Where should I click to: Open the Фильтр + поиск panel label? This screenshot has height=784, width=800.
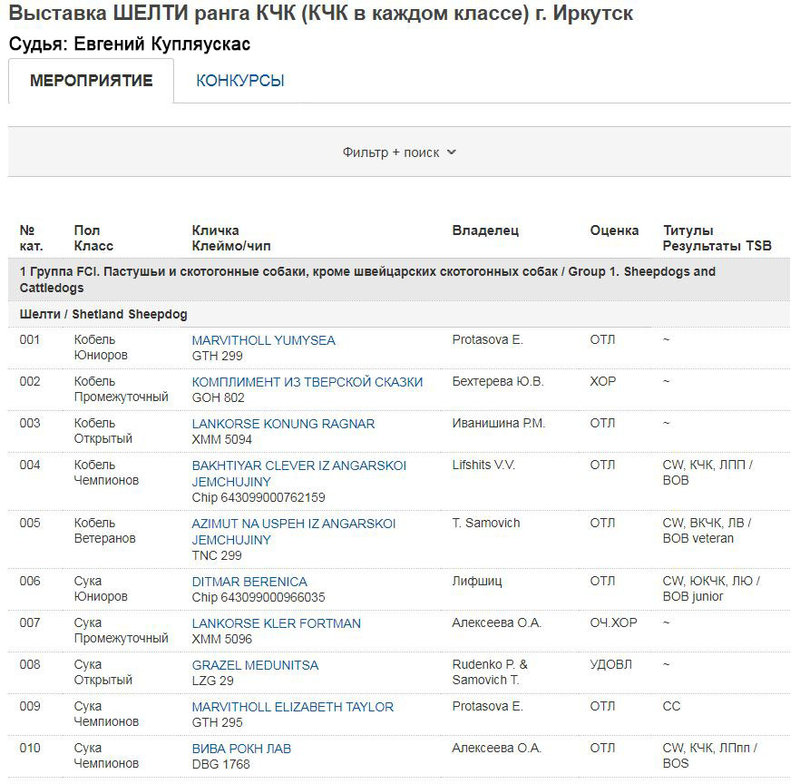click(391, 152)
